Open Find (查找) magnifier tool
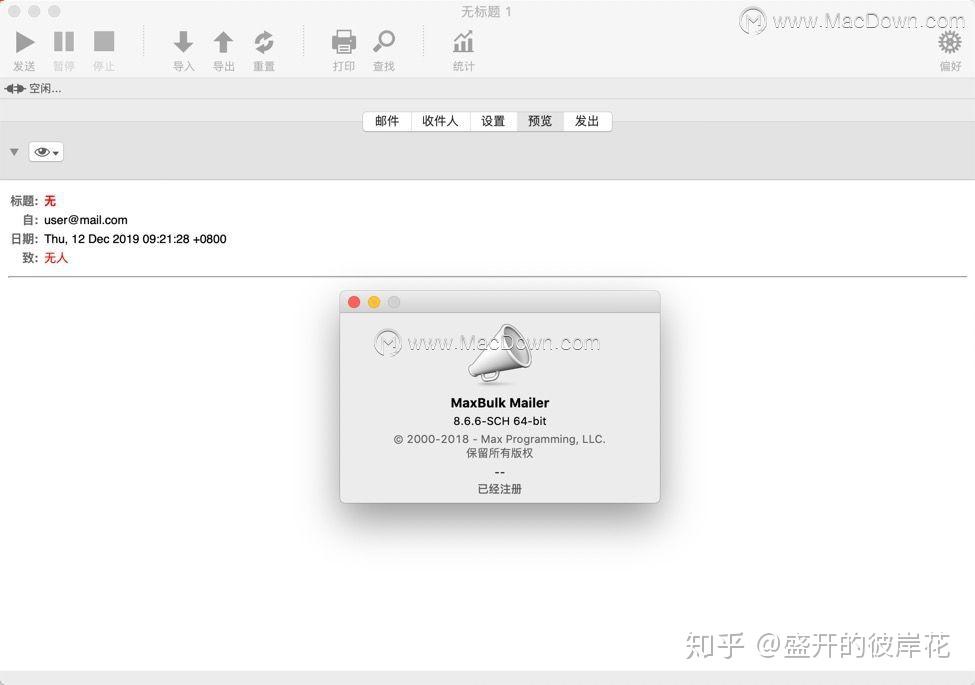Image resolution: width=975 pixels, height=685 pixels. [x=384, y=42]
